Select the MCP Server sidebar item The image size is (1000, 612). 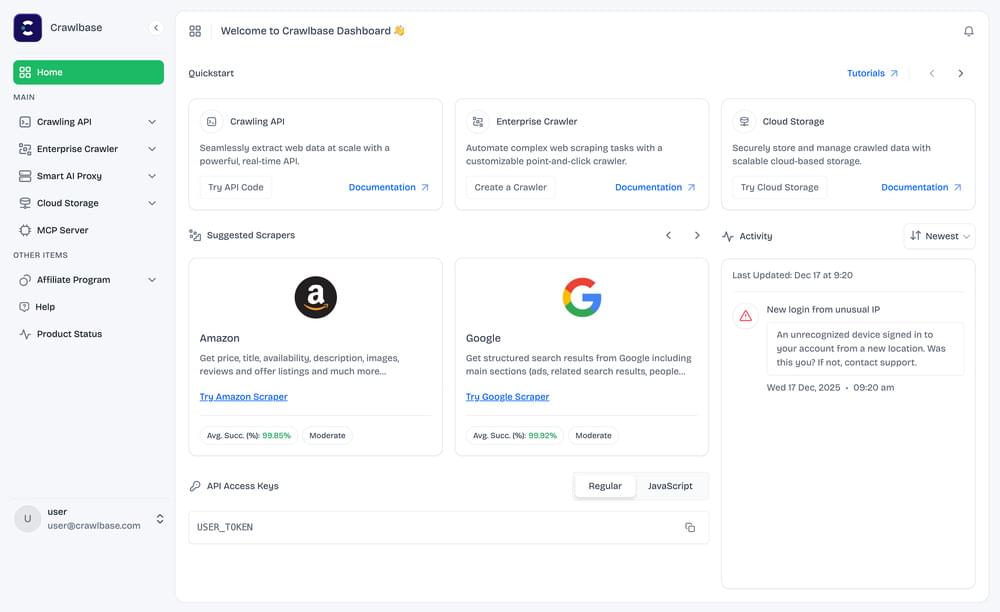coord(62,229)
